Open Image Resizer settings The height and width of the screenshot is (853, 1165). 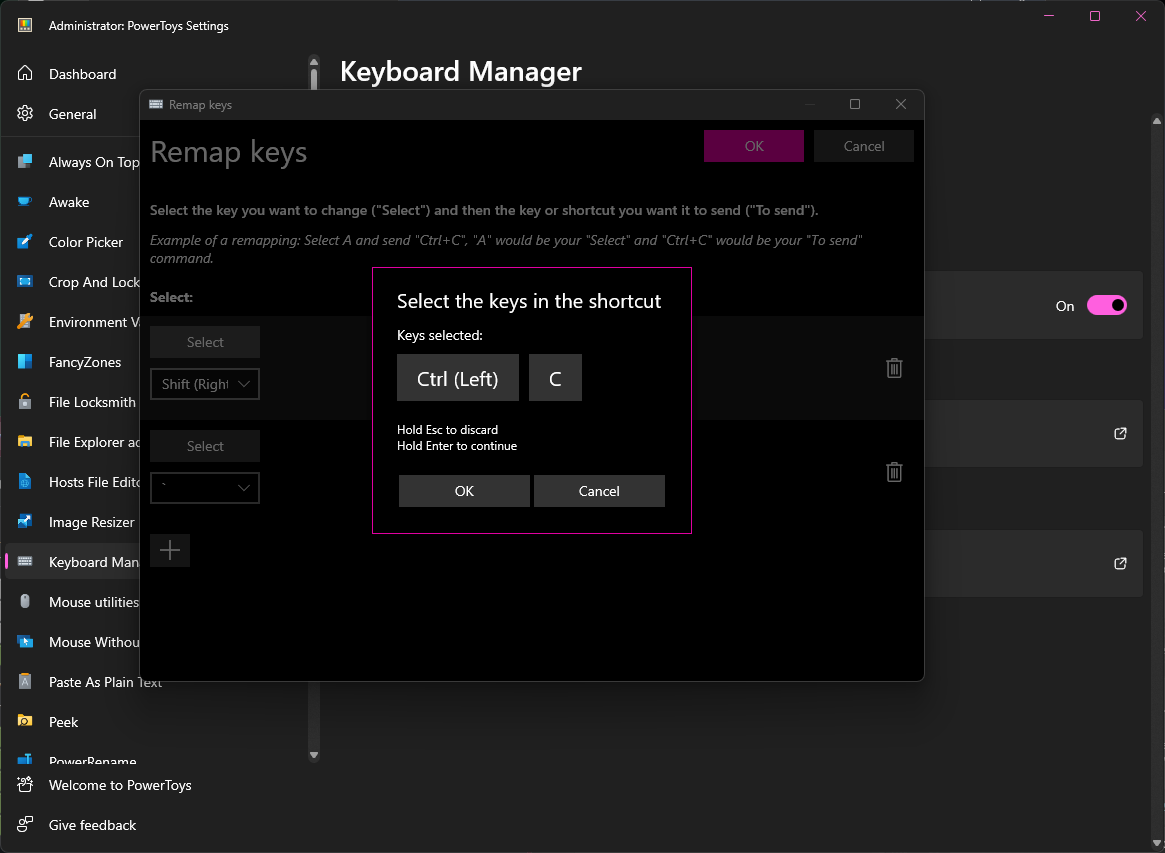(x=91, y=522)
